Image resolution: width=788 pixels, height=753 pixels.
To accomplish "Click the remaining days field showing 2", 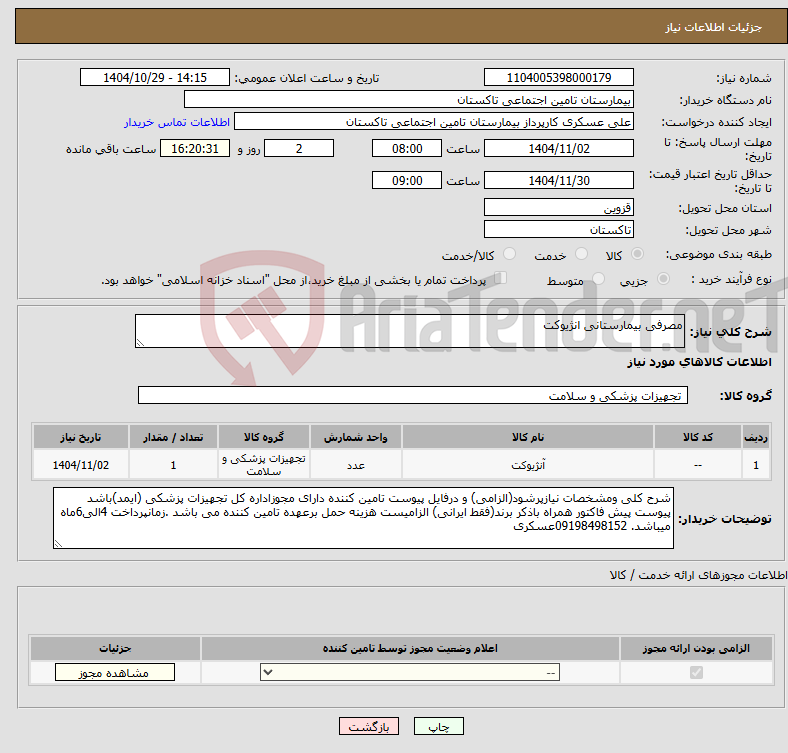I will point(299,148).
